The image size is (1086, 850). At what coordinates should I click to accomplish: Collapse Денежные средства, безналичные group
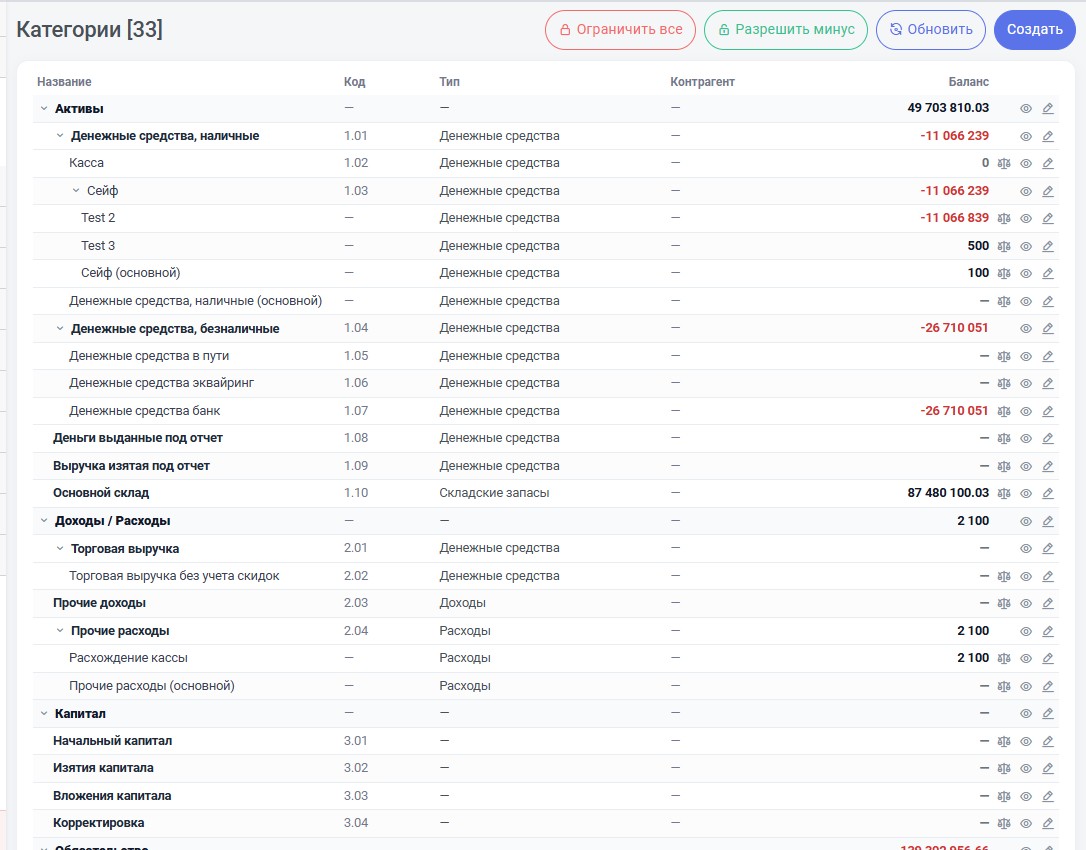tap(60, 328)
